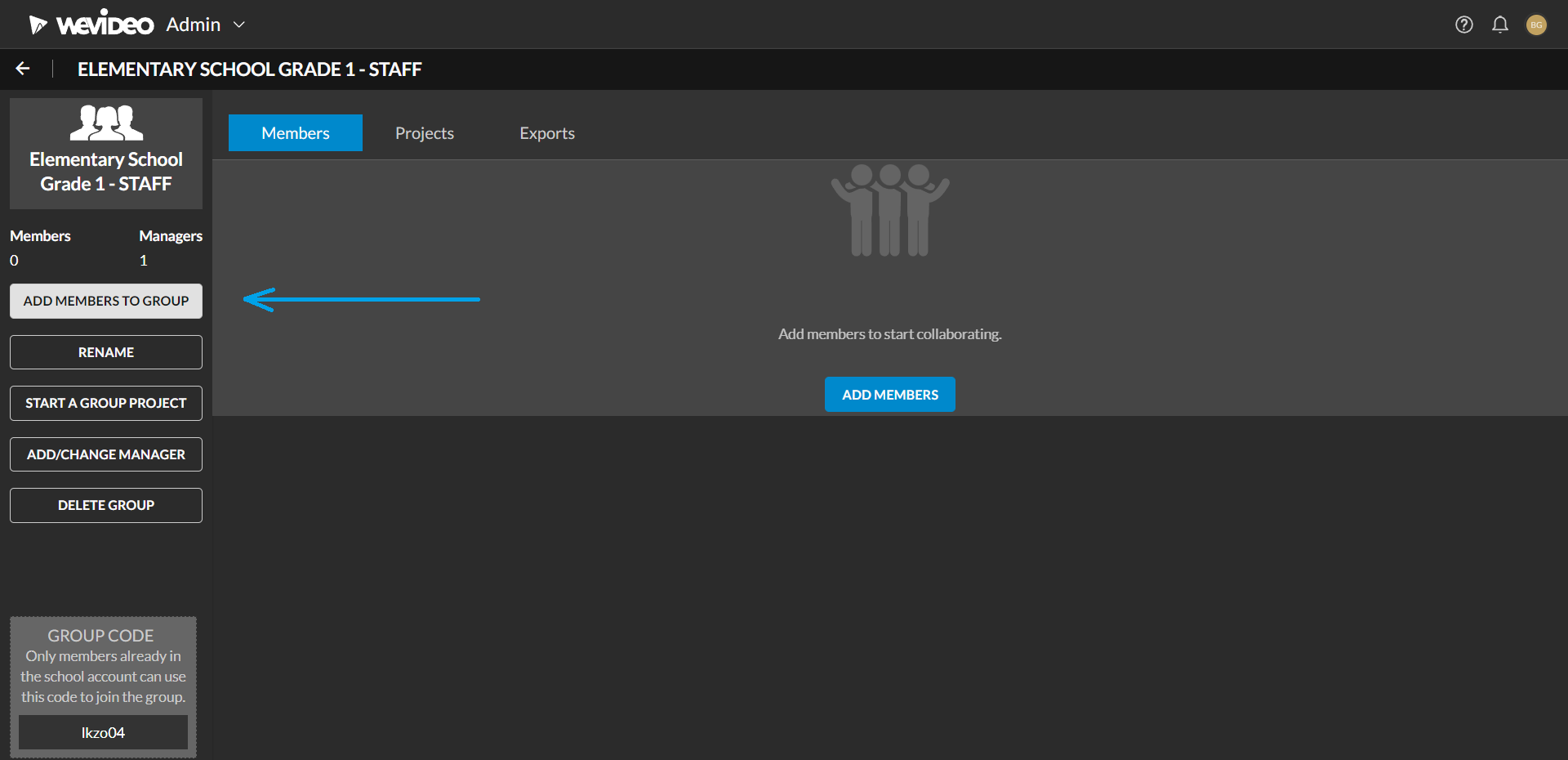This screenshot has width=1568, height=760.
Task: Switch to the Projects tab
Action: [x=424, y=132]
